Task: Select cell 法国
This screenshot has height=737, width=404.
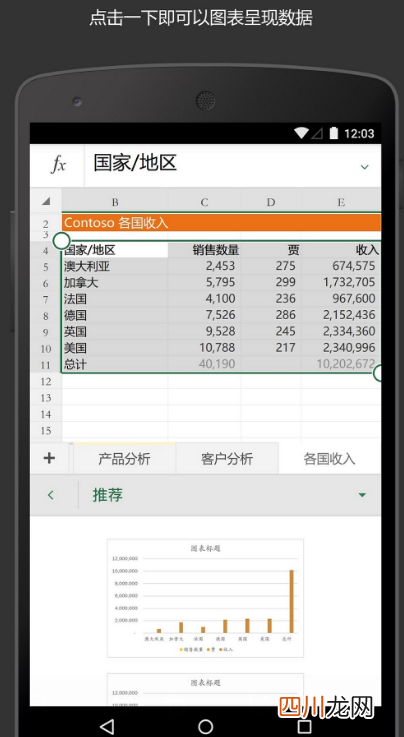Action: (x=115, y=299)
